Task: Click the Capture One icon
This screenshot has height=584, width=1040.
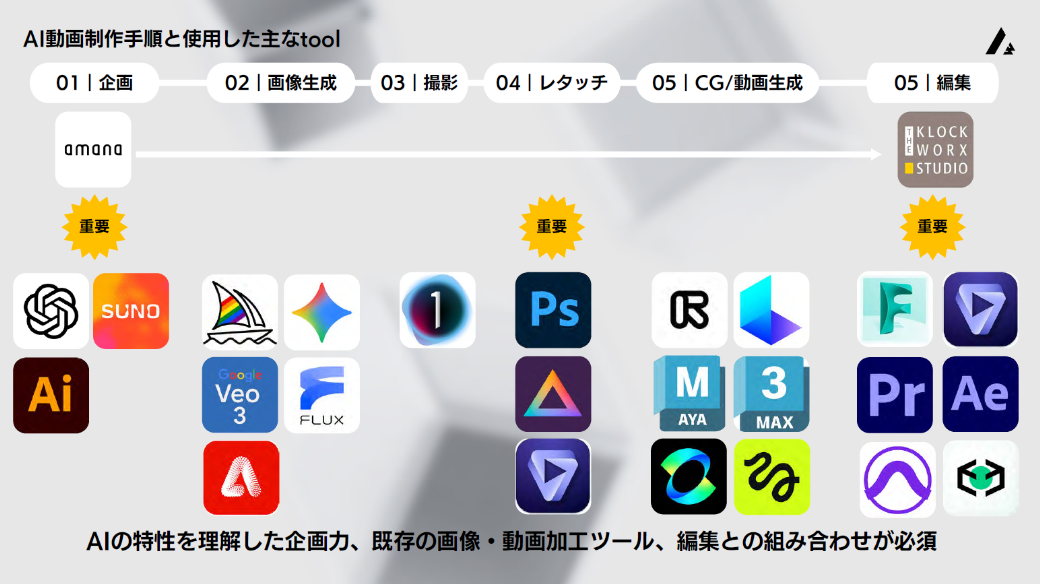Action: (x=437, y=311)
